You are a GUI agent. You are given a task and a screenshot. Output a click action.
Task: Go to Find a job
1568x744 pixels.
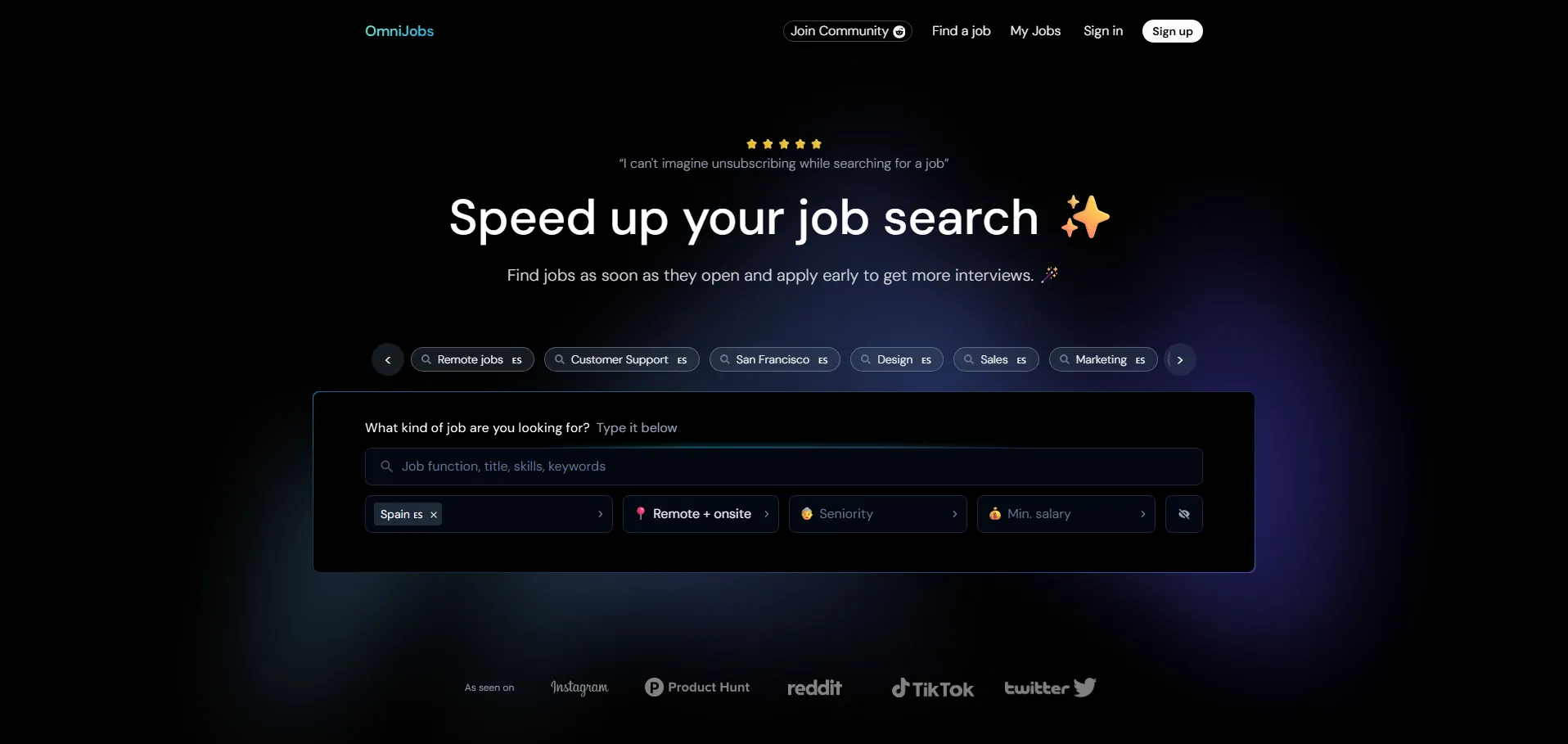tap(961, 31)
